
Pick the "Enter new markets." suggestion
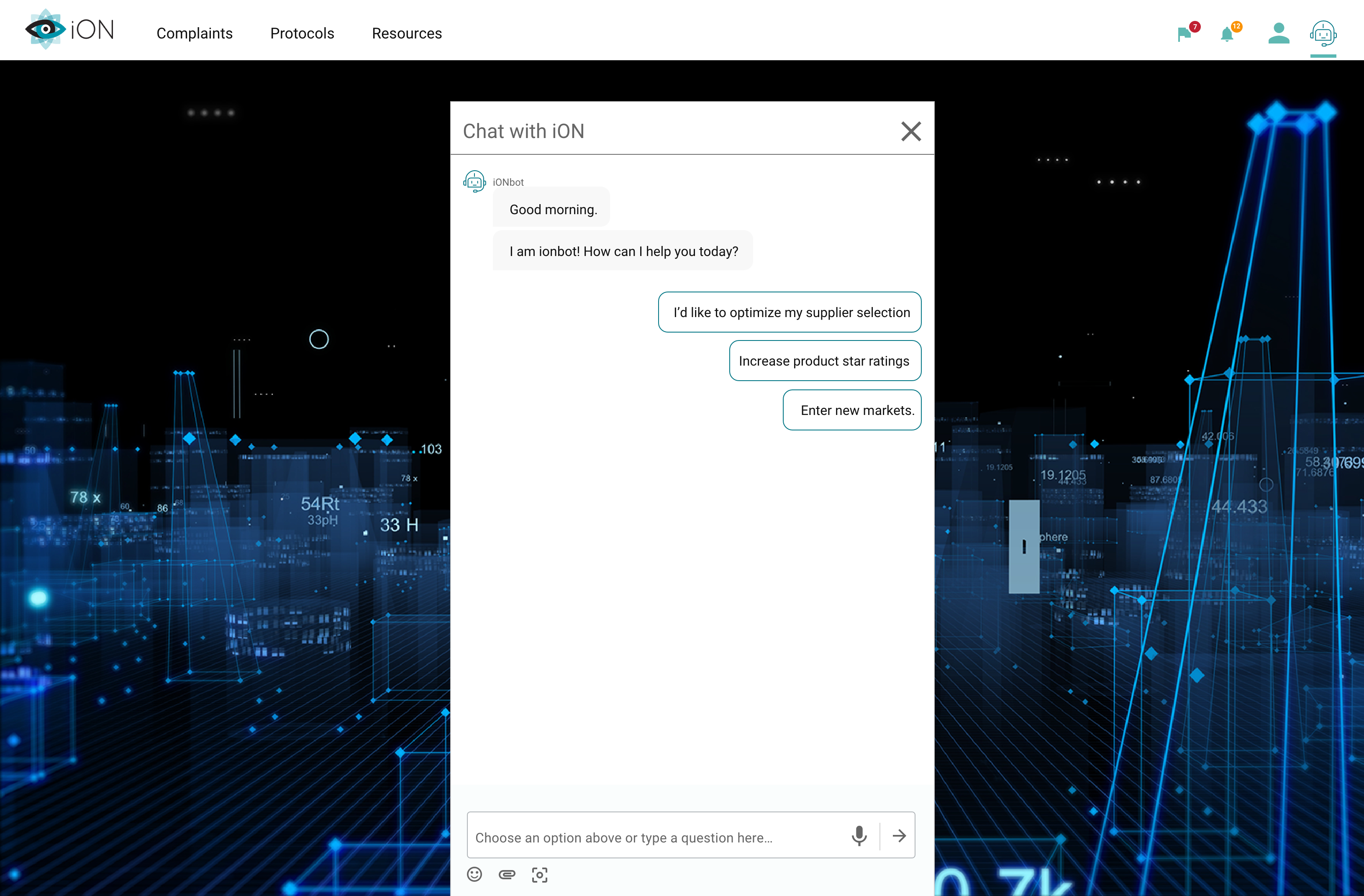851,410
